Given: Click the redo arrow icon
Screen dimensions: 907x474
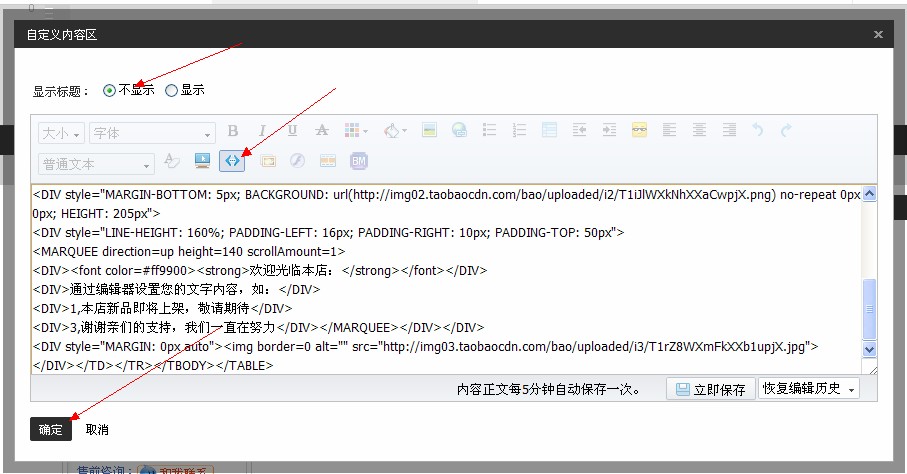Looking at the screenshot, I should (x=786, y=130).
